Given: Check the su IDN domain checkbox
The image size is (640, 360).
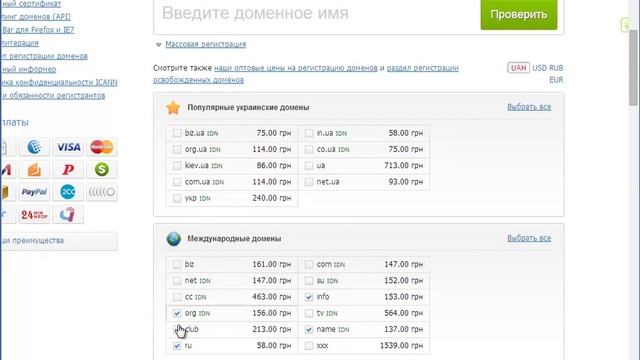Looking at the screenshot, I should (309, 281).
